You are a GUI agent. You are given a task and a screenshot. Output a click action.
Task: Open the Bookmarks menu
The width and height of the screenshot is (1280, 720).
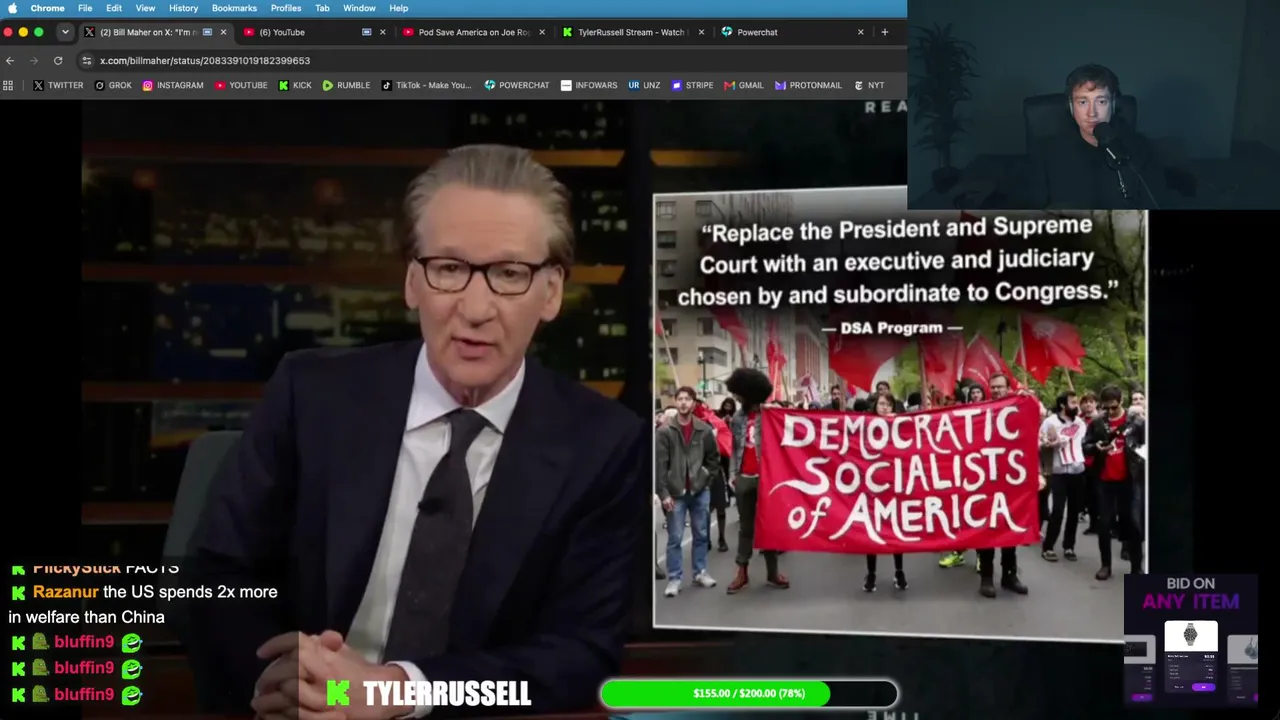(234, 8)
